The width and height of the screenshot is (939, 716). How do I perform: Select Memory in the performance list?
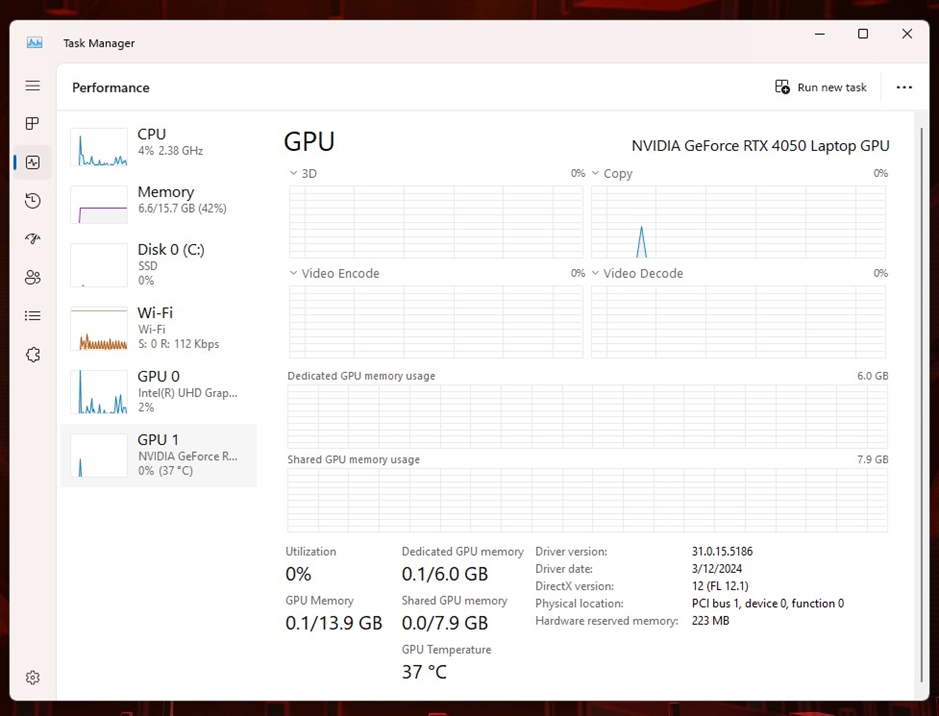point(158,203)
